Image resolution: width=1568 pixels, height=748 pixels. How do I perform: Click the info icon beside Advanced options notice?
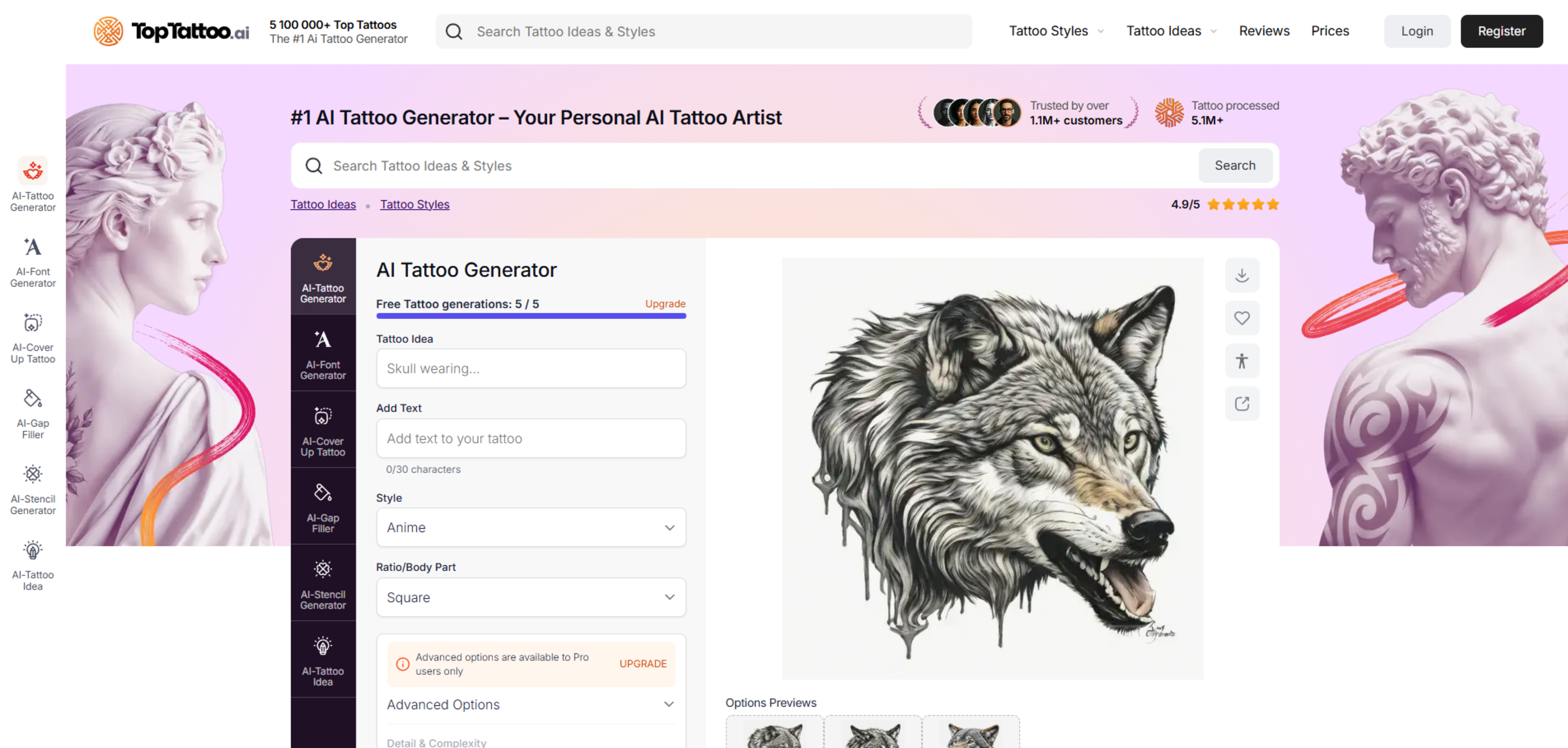click(x=402, y=664)
